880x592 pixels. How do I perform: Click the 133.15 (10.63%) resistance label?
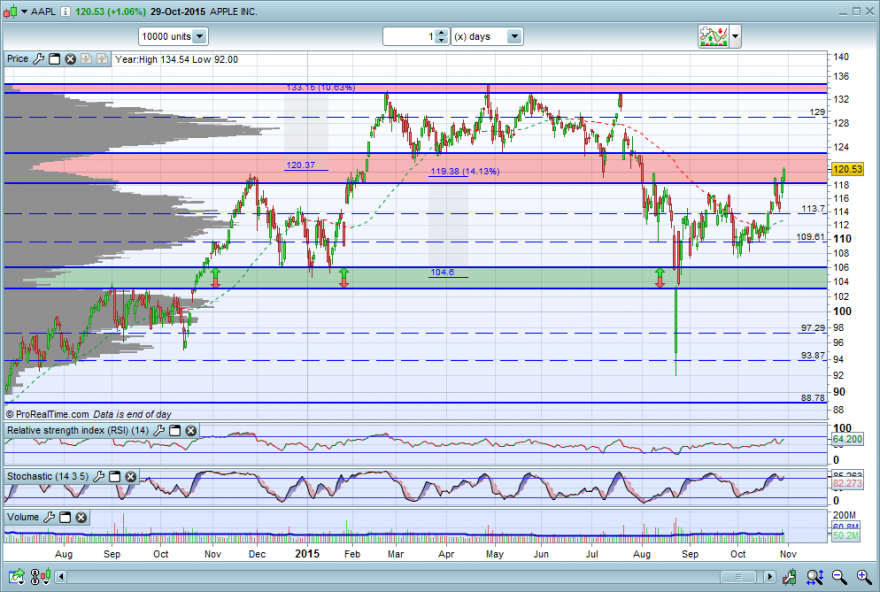320,88
